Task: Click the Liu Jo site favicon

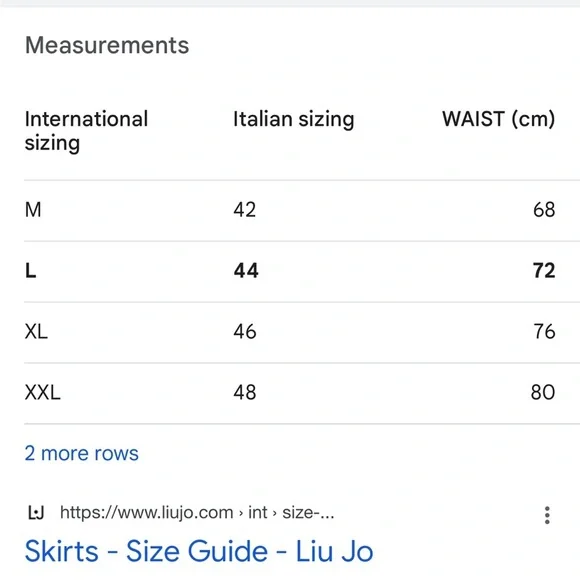Action: pos(36,513)
